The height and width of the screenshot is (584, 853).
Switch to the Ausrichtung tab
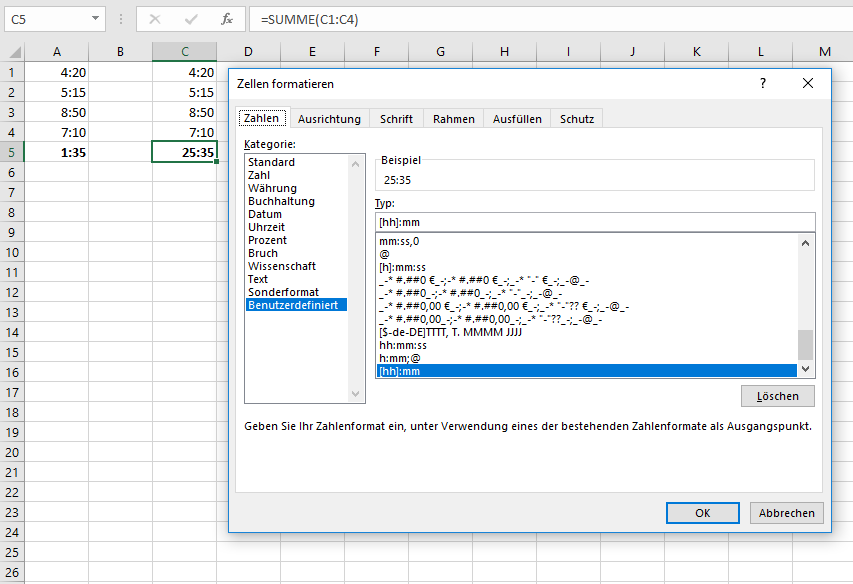[329, 119]
